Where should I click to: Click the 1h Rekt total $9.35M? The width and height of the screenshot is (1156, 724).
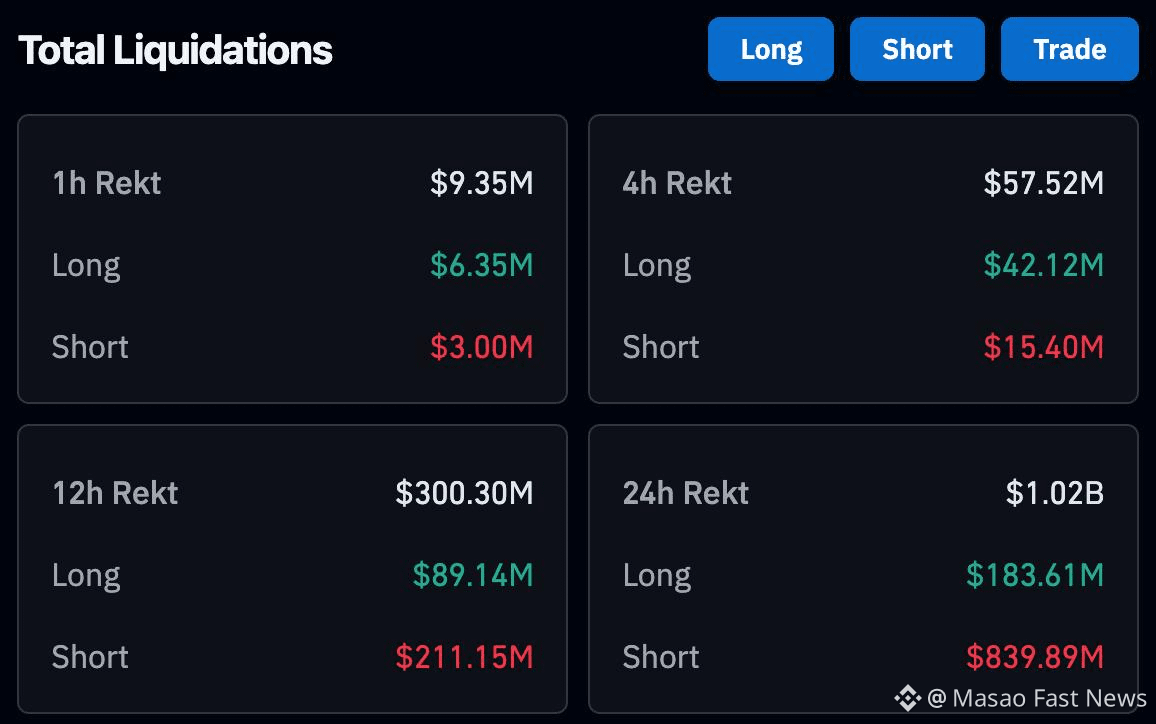(481, 183)
